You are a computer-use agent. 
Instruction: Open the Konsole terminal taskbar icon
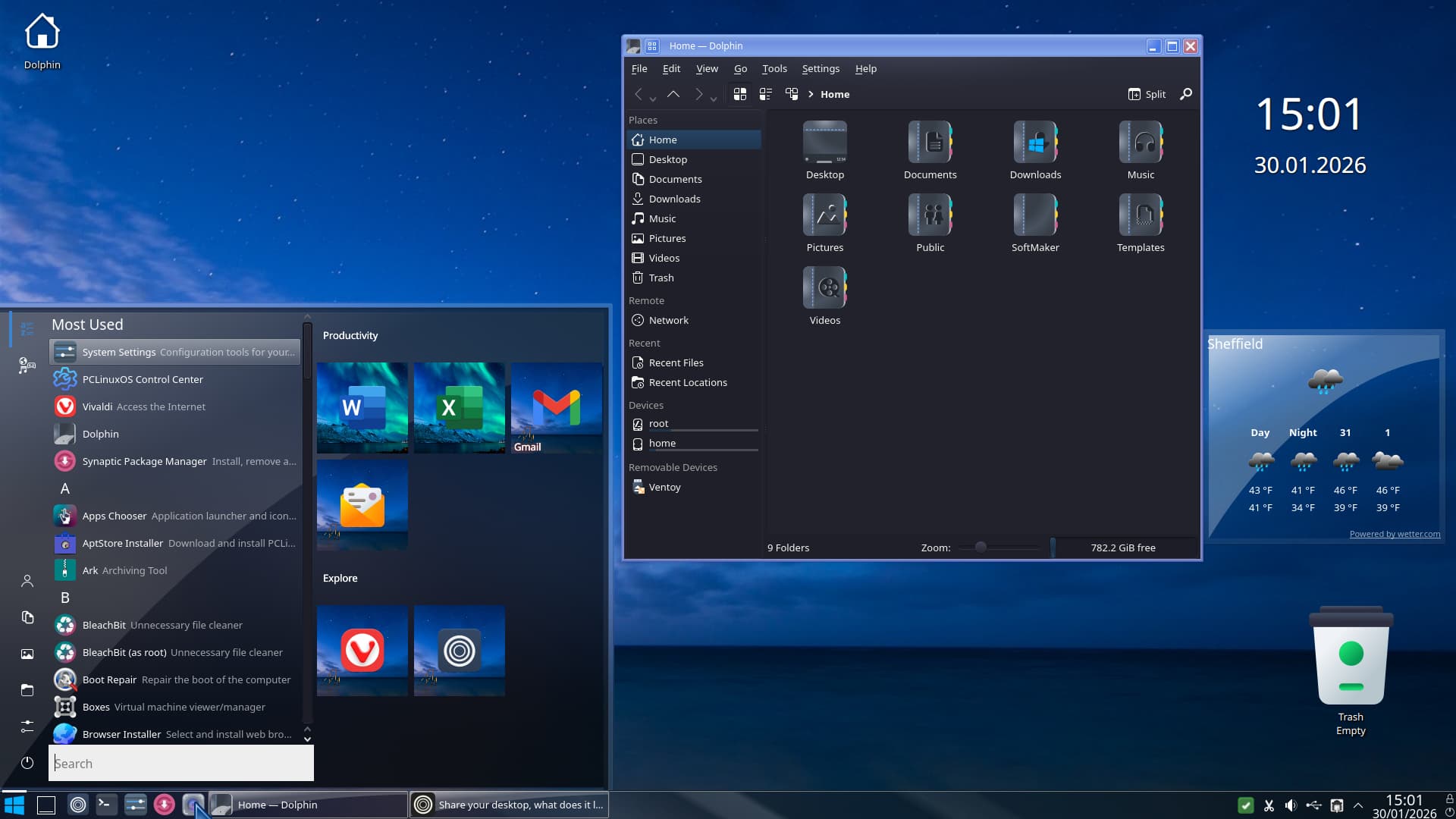click(x=106, y=805)
